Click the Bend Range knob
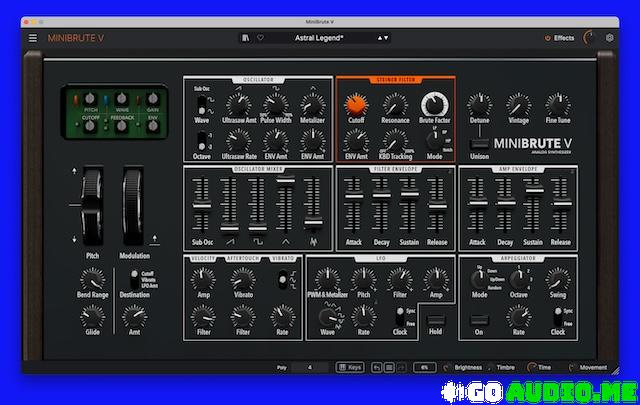This screenshot has height=405, width=640. pyautogui.click(x=93, y=280)
